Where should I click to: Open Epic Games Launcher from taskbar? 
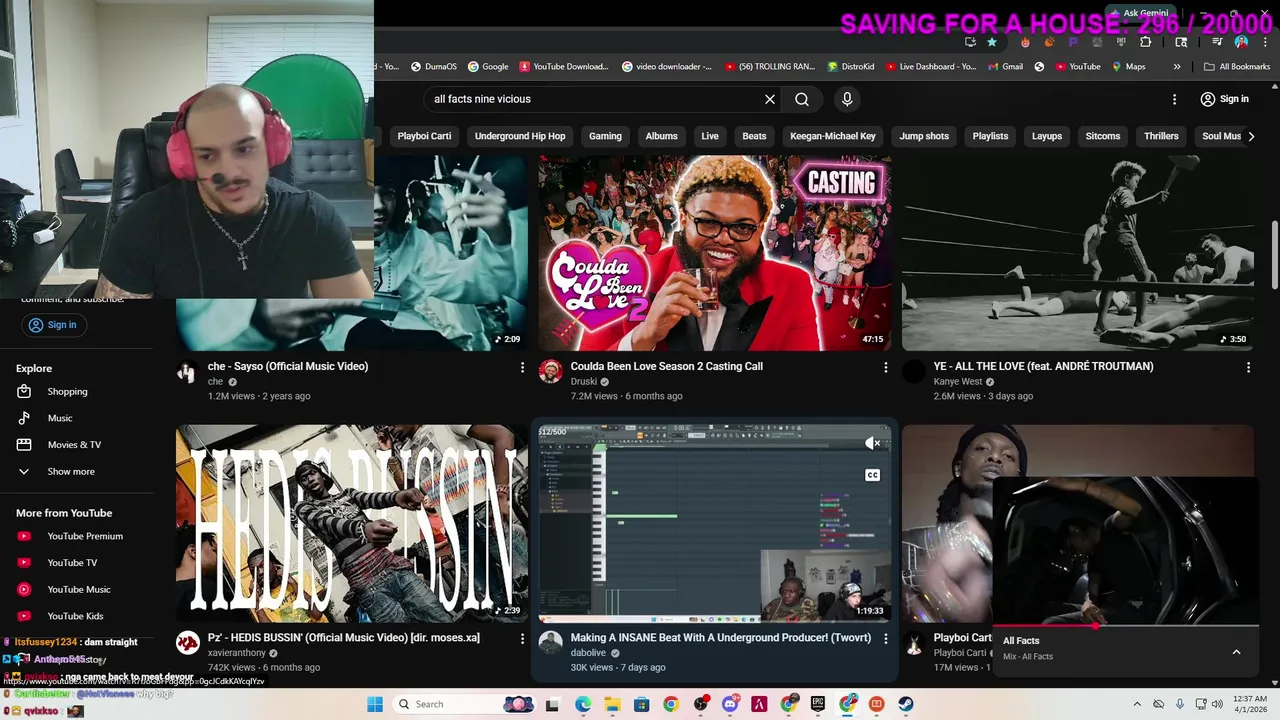tap(818, 704)
